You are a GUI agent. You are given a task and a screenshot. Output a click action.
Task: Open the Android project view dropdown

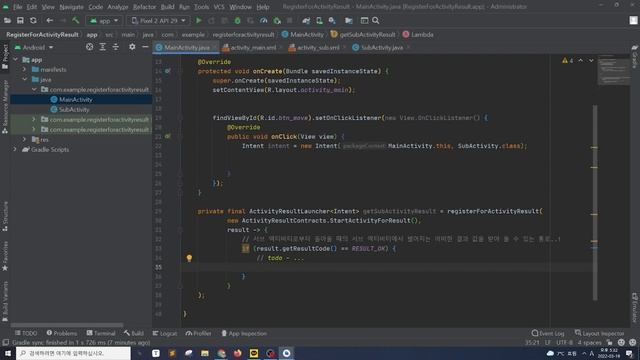point(34,47)
